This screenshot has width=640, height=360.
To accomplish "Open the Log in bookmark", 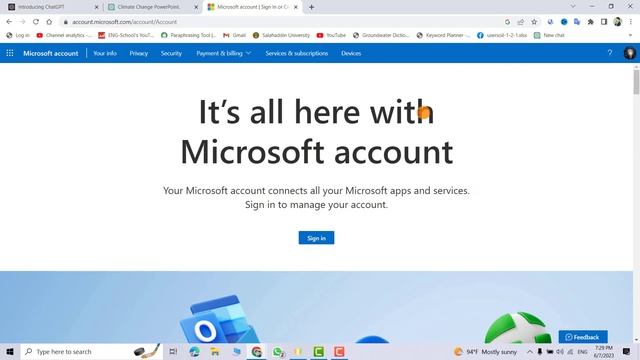I will (18, 36).
